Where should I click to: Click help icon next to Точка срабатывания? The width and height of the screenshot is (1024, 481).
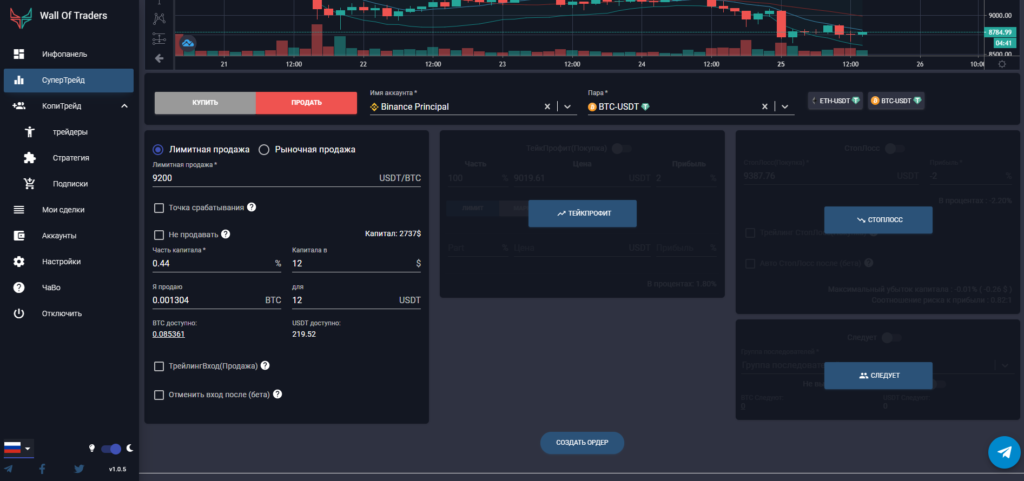(x=252, y=207)
